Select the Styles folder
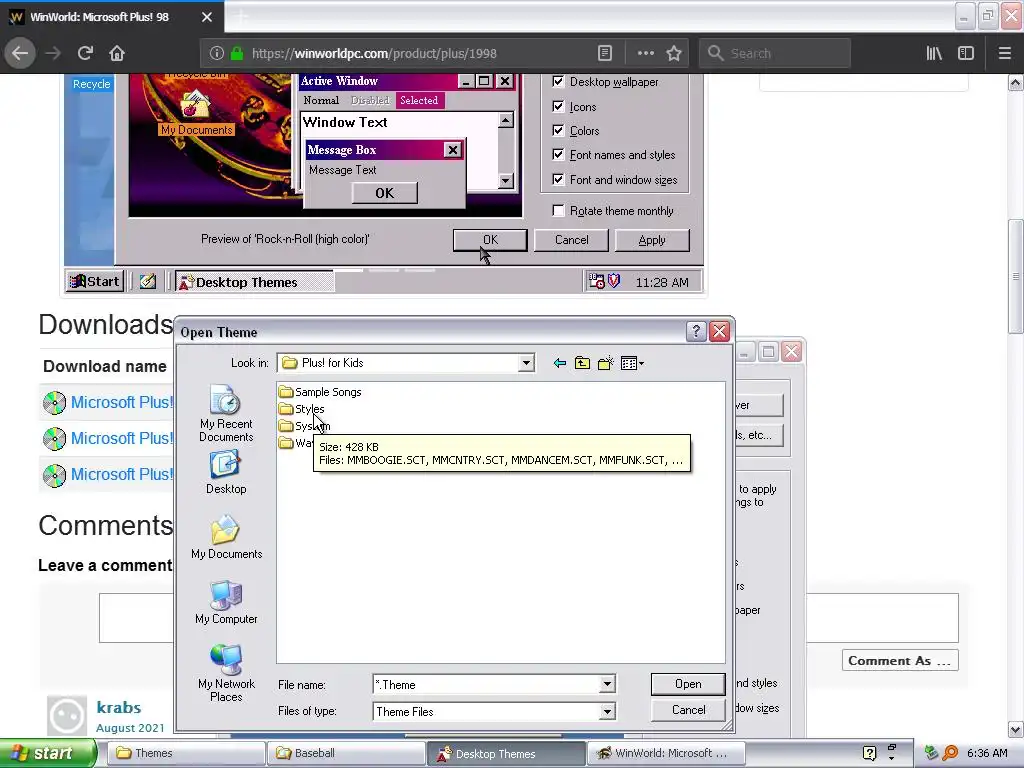This screenshot has width=1024, height=768. (302, 409)
